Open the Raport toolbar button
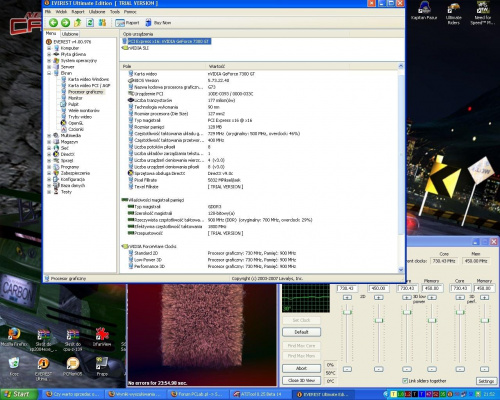The height and width of the screenshot is (400, 500). tap(127, 23)
